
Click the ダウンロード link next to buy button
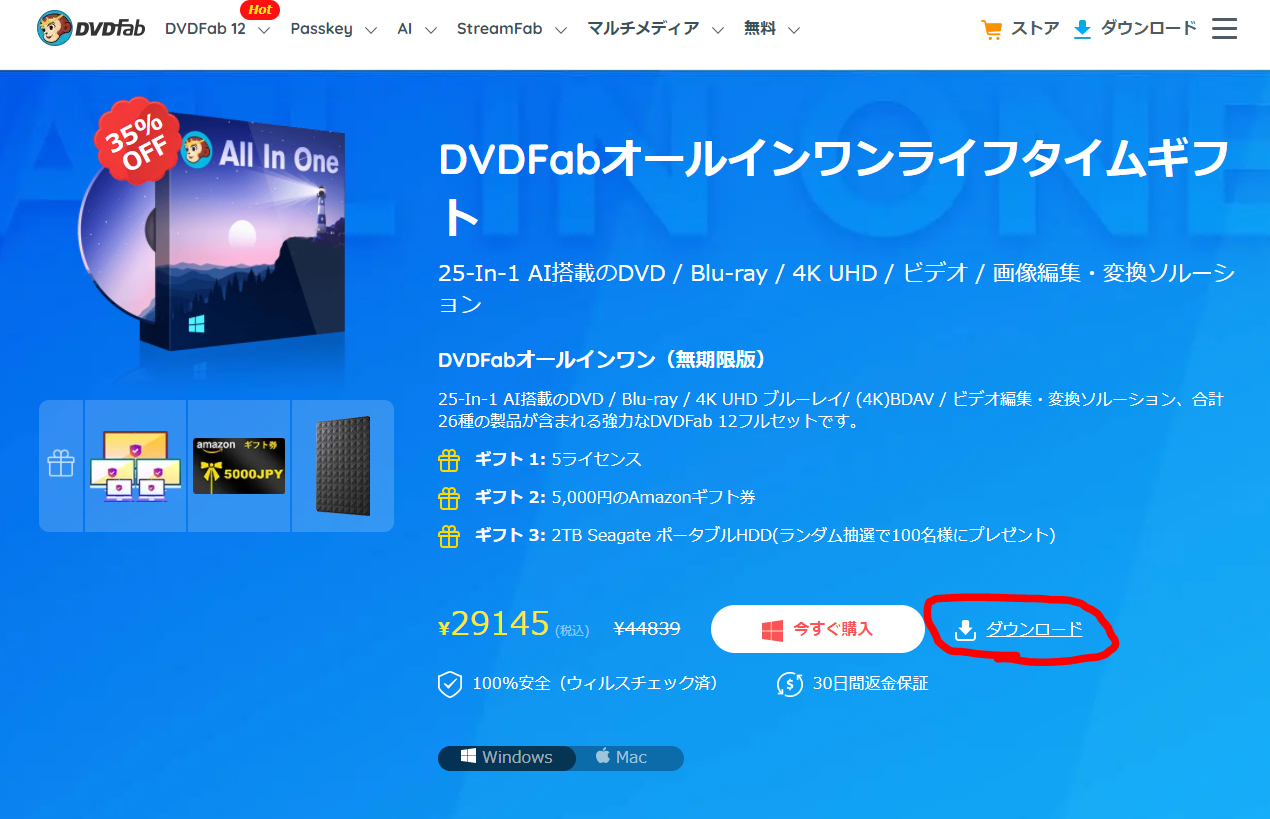pos(1034,629)
